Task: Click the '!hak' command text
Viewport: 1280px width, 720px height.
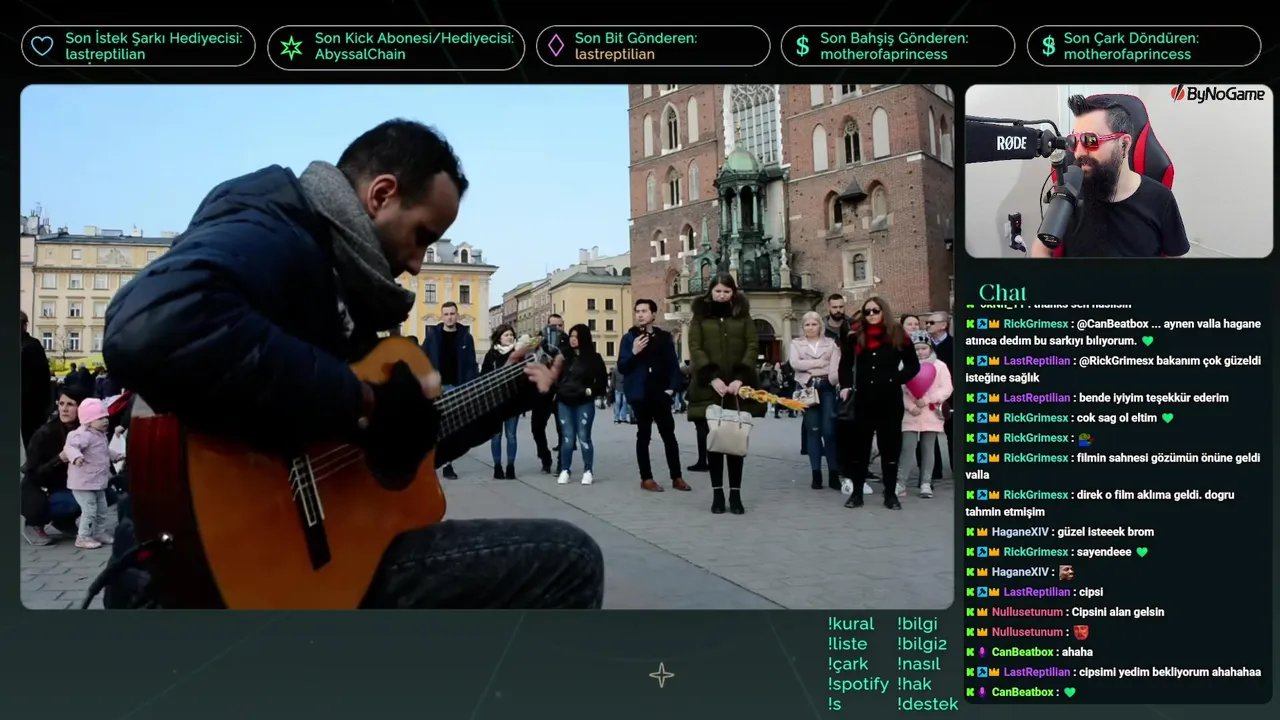Action: point(914,684)
